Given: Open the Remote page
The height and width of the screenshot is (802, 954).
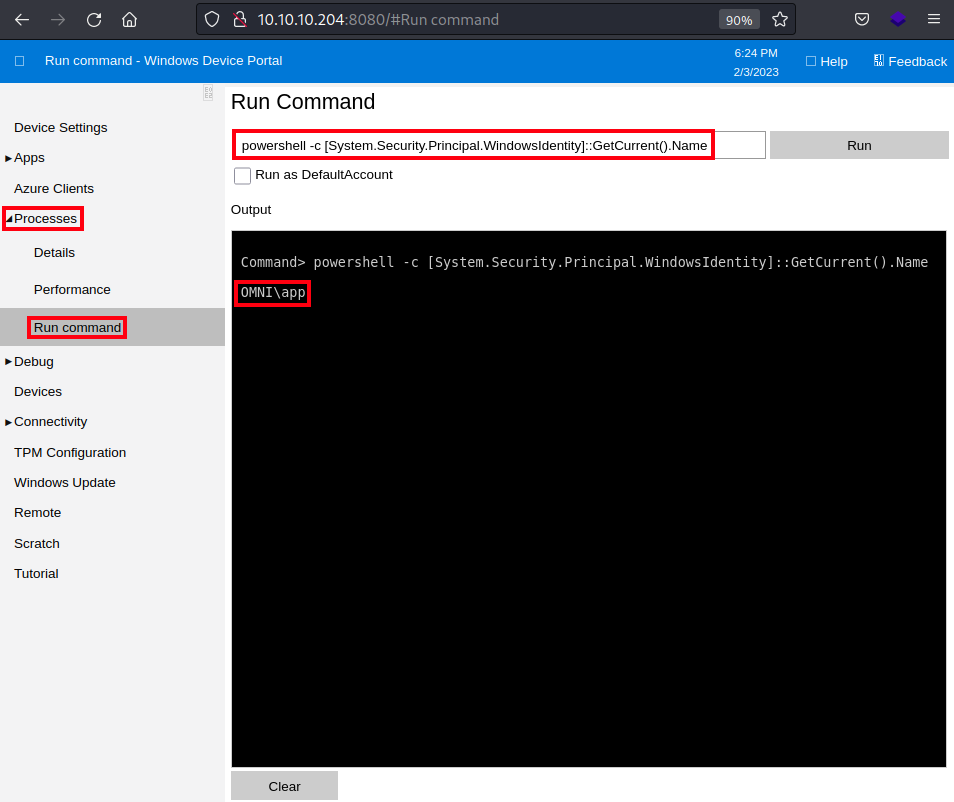Looking at the screenshot, I should 38,512.
